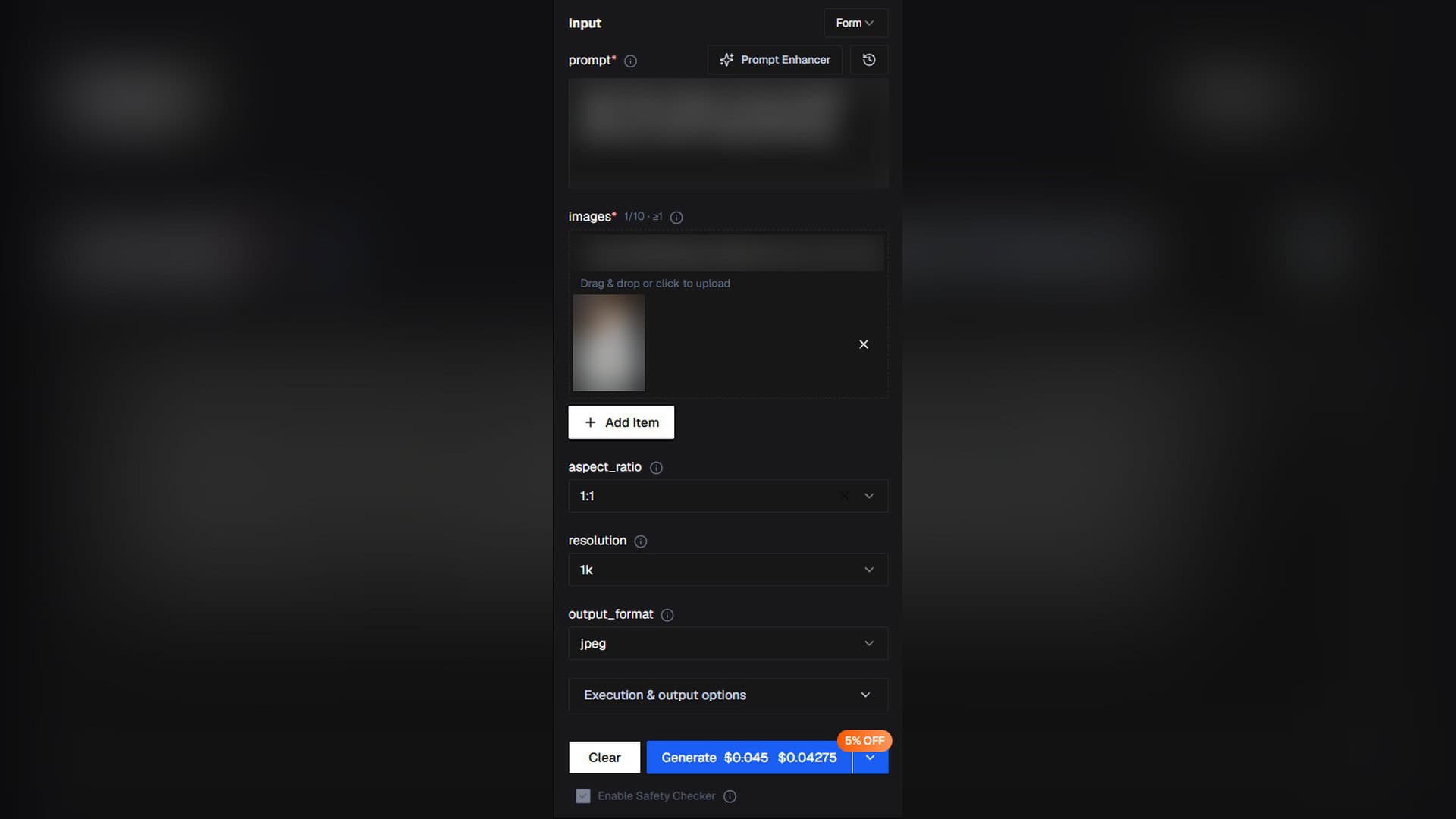
Task: Click the info icon next to images label
Action: click(676, 218)
